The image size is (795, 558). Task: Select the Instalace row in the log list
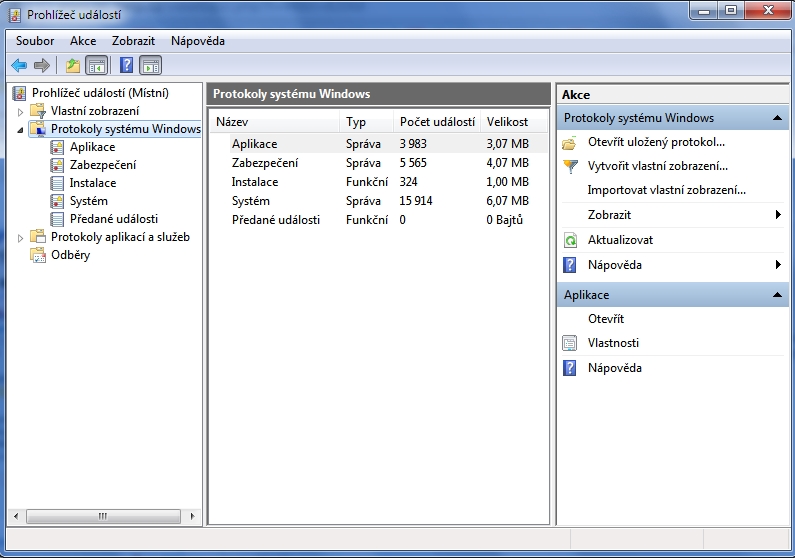point(379,182)
